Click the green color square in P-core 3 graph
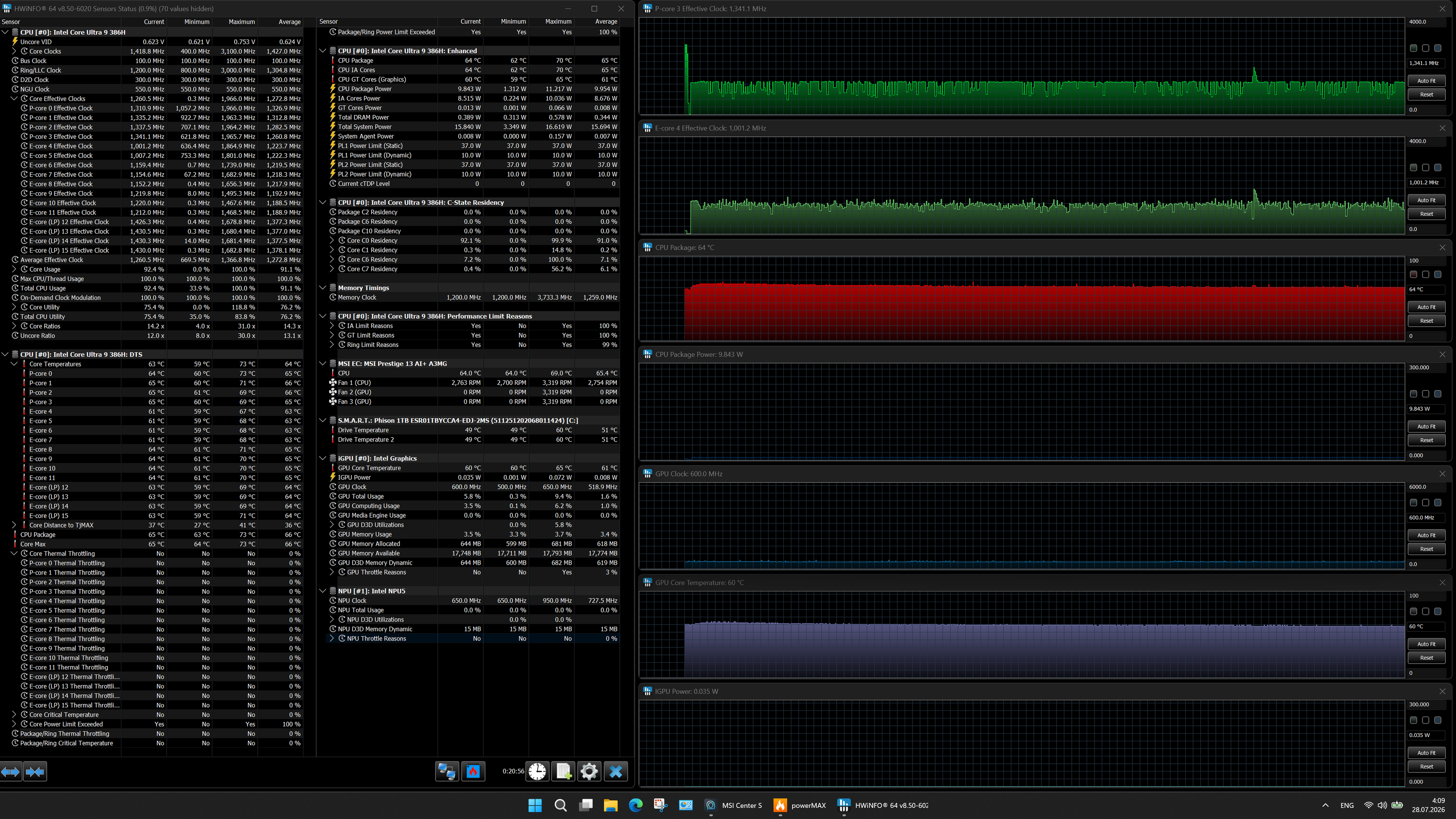Viewport: 1456px width, 819px height. 1413,48
